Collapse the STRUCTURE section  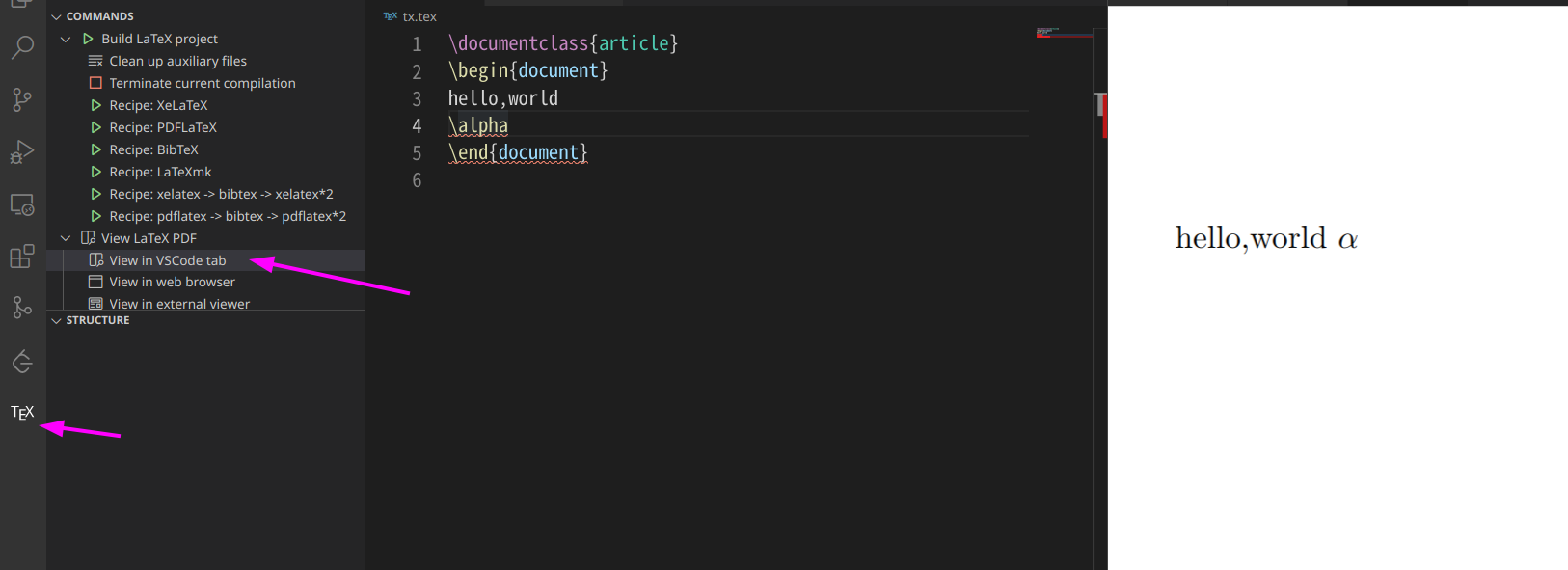[56, 320]
